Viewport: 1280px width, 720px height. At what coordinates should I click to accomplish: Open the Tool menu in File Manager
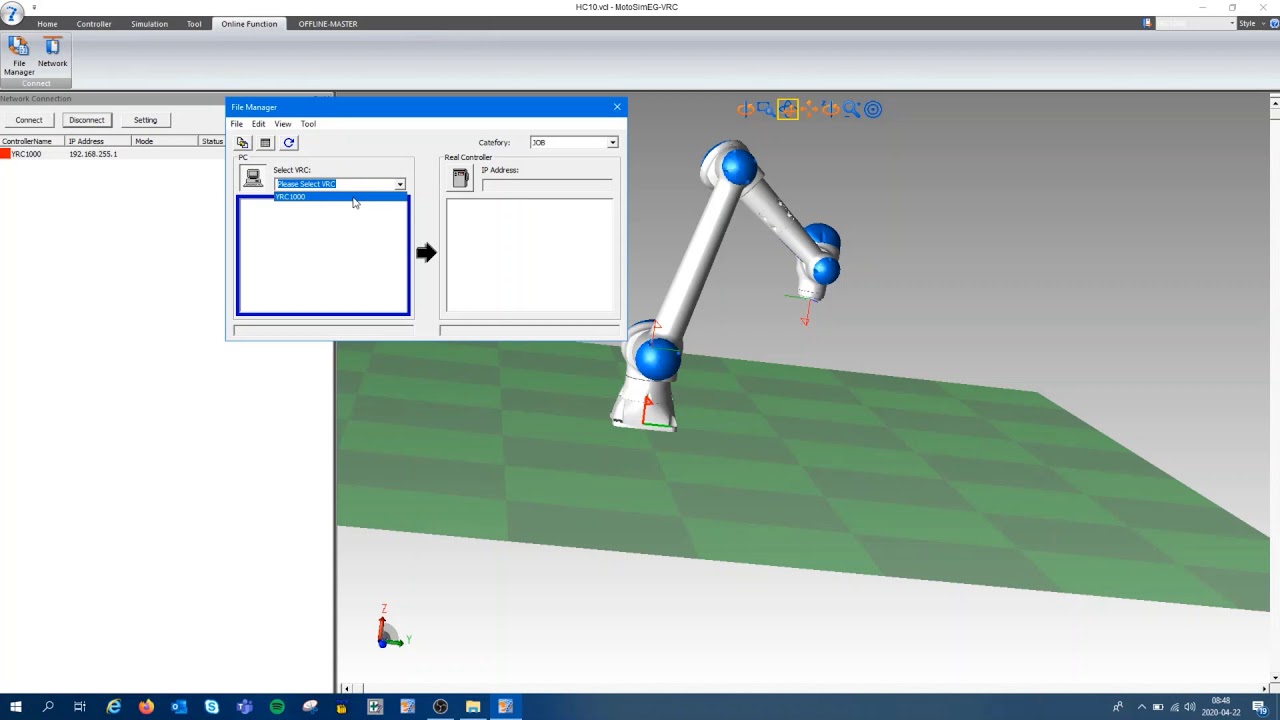308,124
